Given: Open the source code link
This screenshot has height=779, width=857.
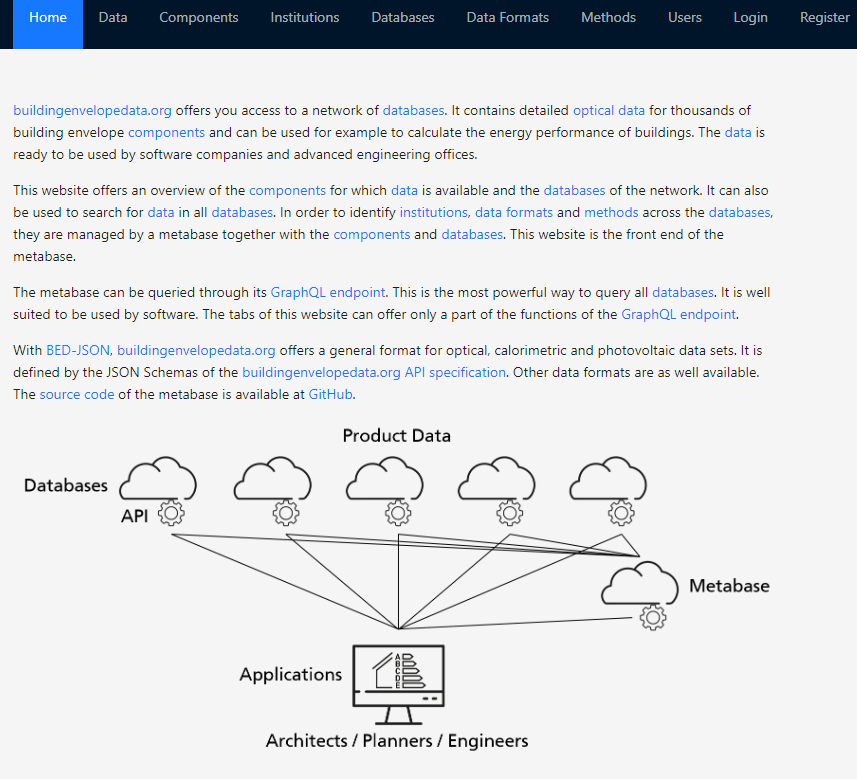Looking at the screenshot, I should (77, 394).
